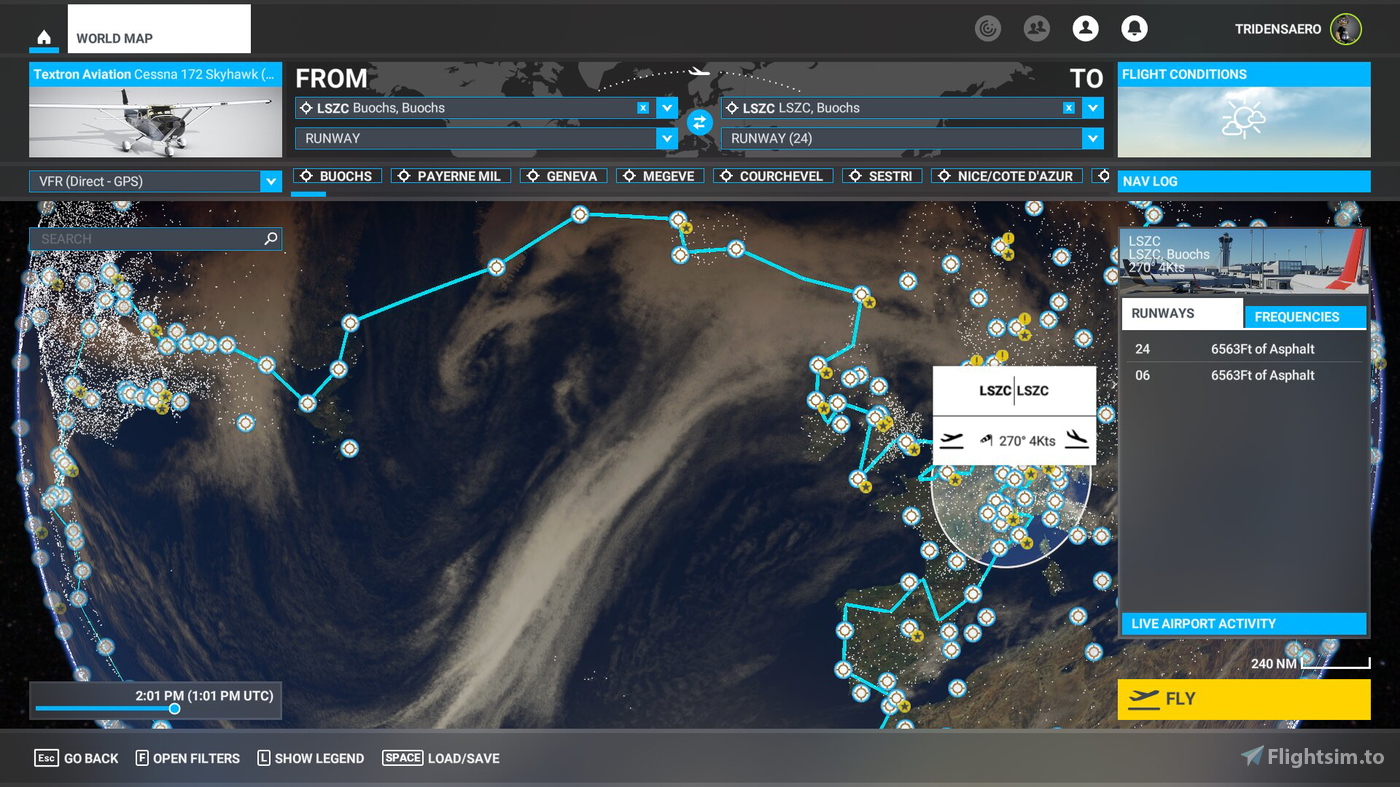This screenshot has width=1400, height=787.
Task: Open the Nav Log
Action: click(x=1243, y=181)
